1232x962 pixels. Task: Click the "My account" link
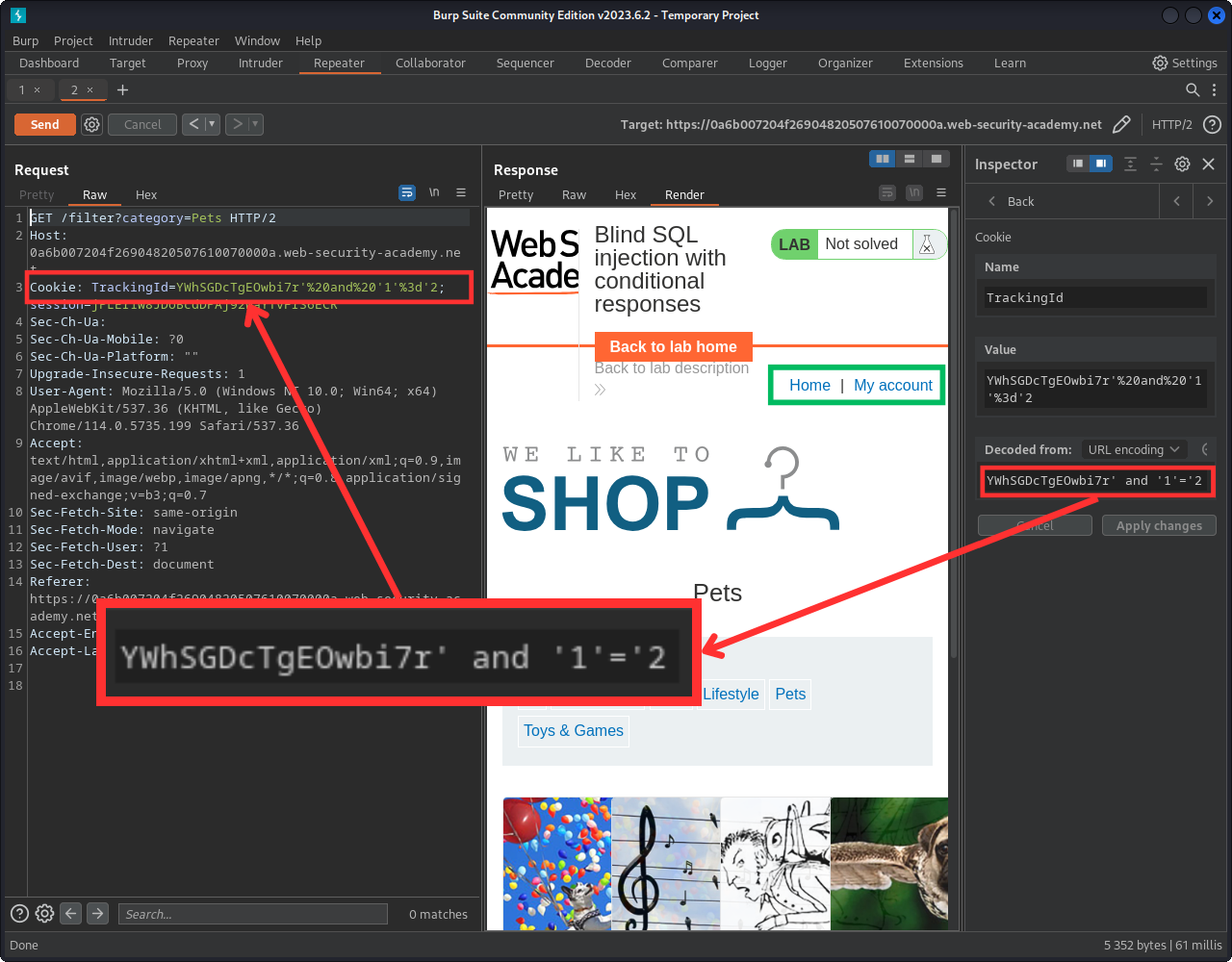pos(892,385)
